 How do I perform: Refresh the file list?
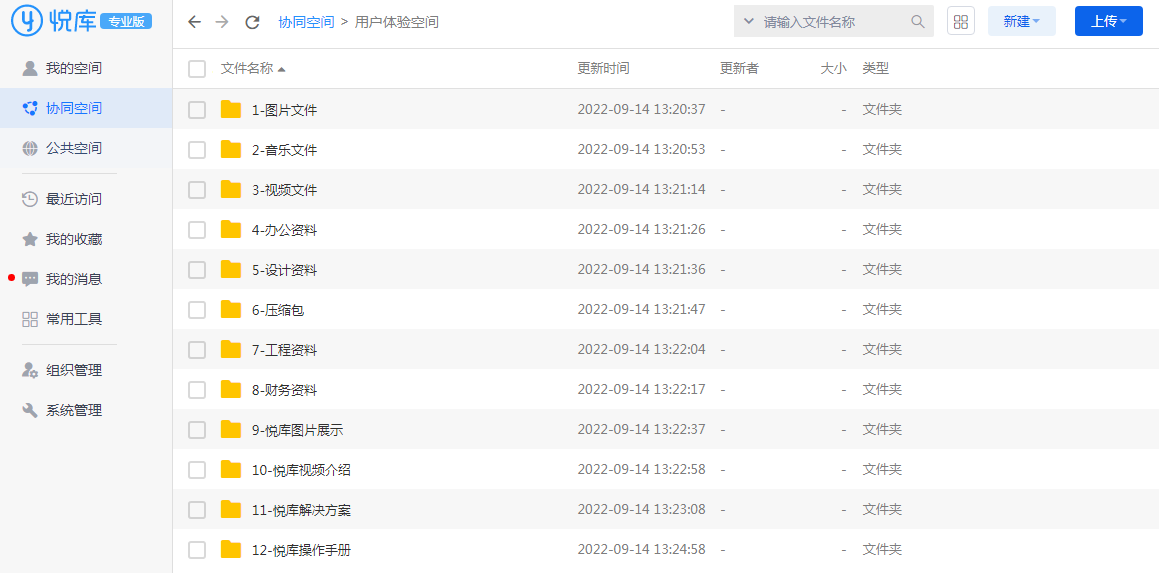click(252, 22)
